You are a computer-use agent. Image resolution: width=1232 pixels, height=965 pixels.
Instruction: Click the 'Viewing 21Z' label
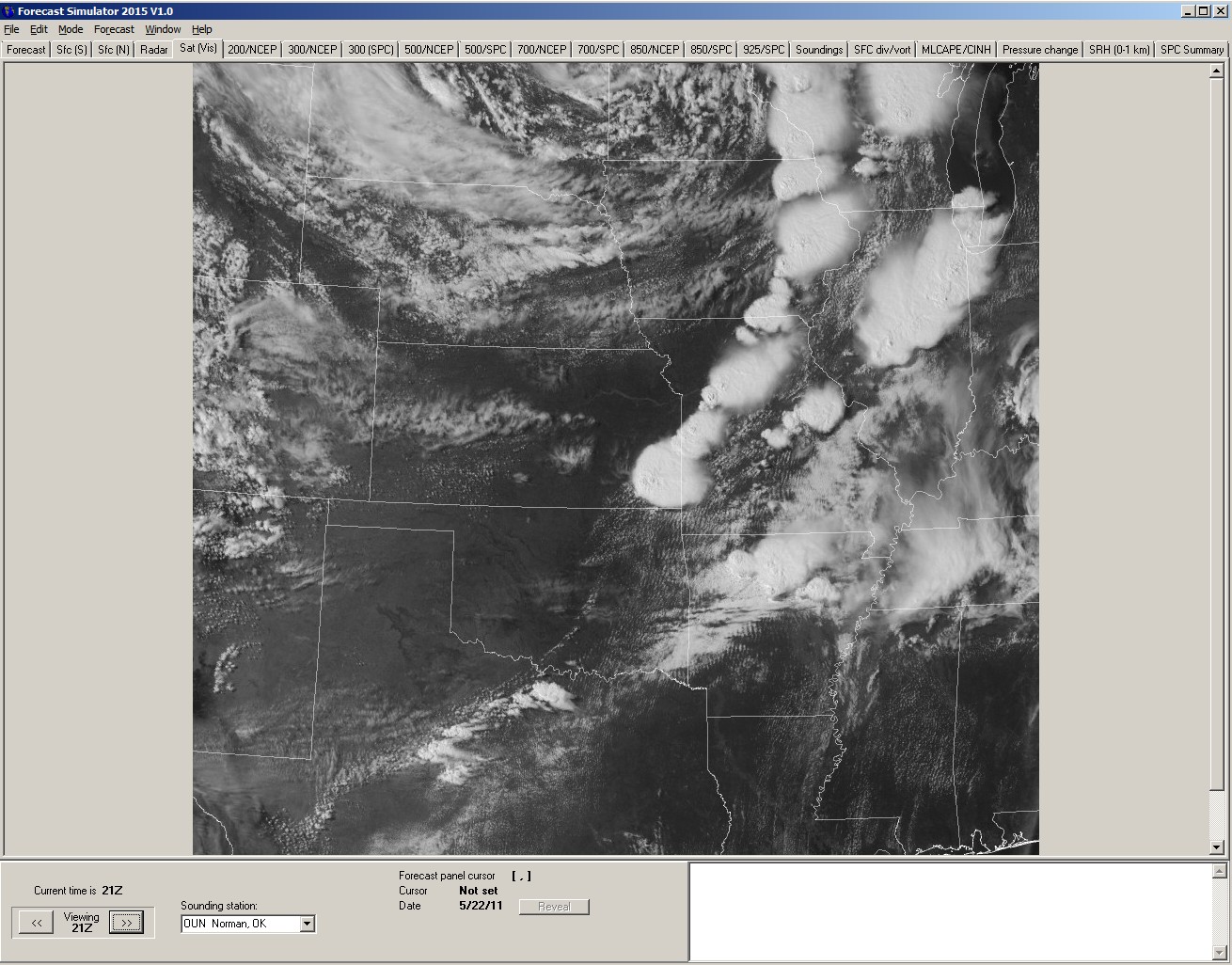tap(82, 922)
